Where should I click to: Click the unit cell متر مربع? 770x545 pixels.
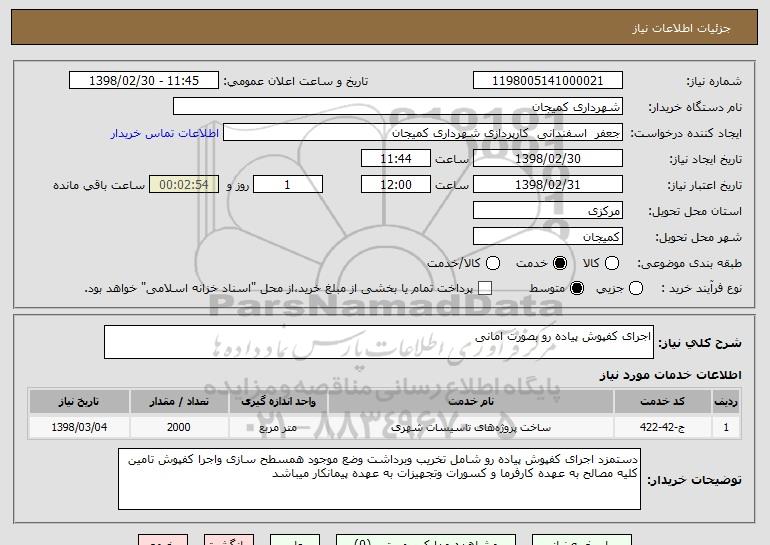point(278,427)
